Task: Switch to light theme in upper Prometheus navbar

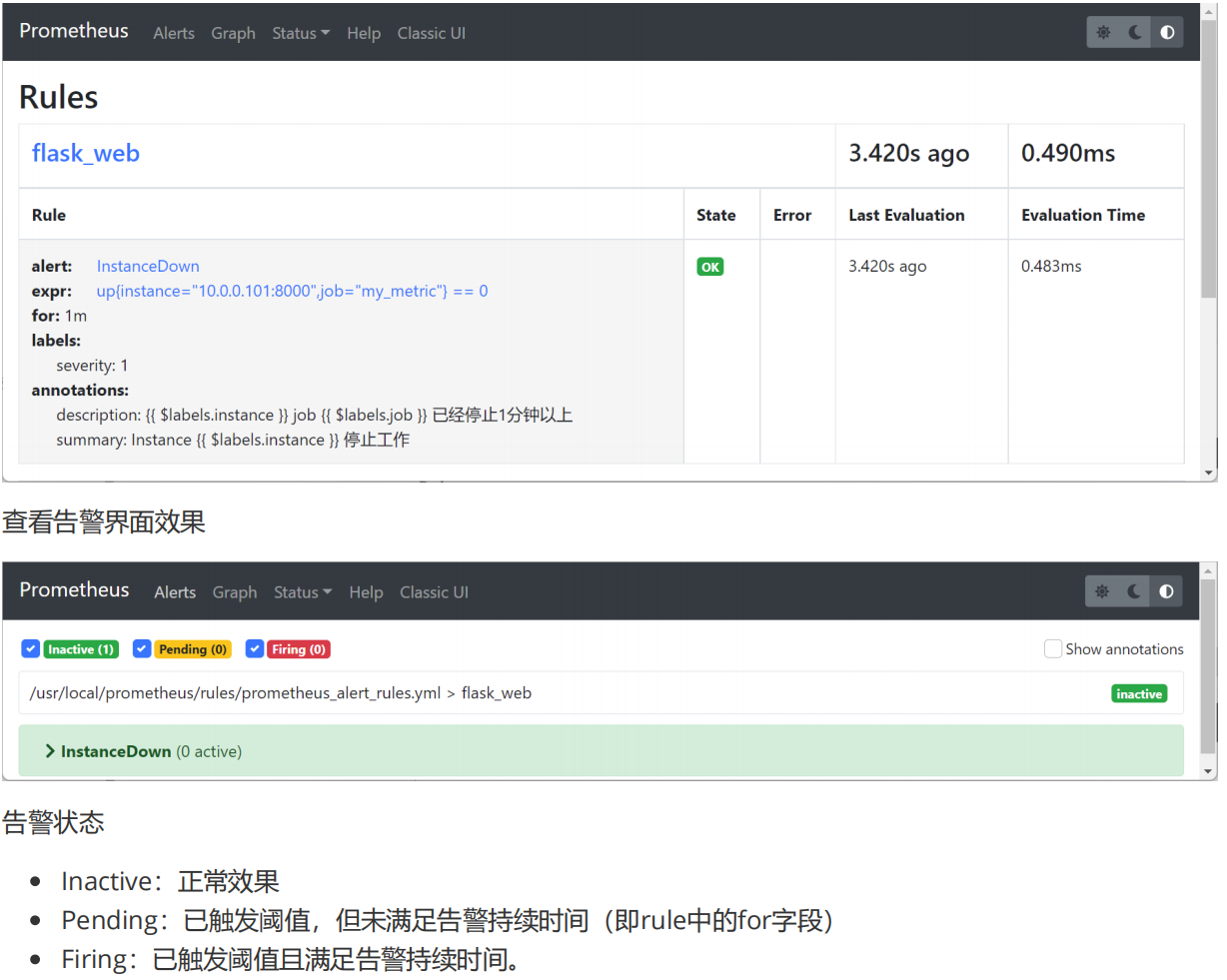Action: [x=1103, y=32]
